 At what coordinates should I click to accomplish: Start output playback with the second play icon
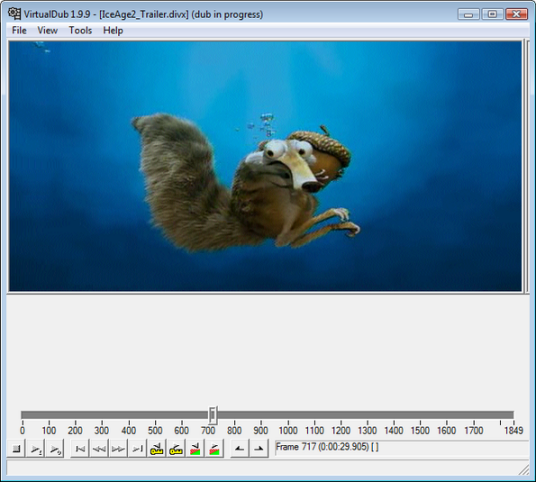(55, 448)
